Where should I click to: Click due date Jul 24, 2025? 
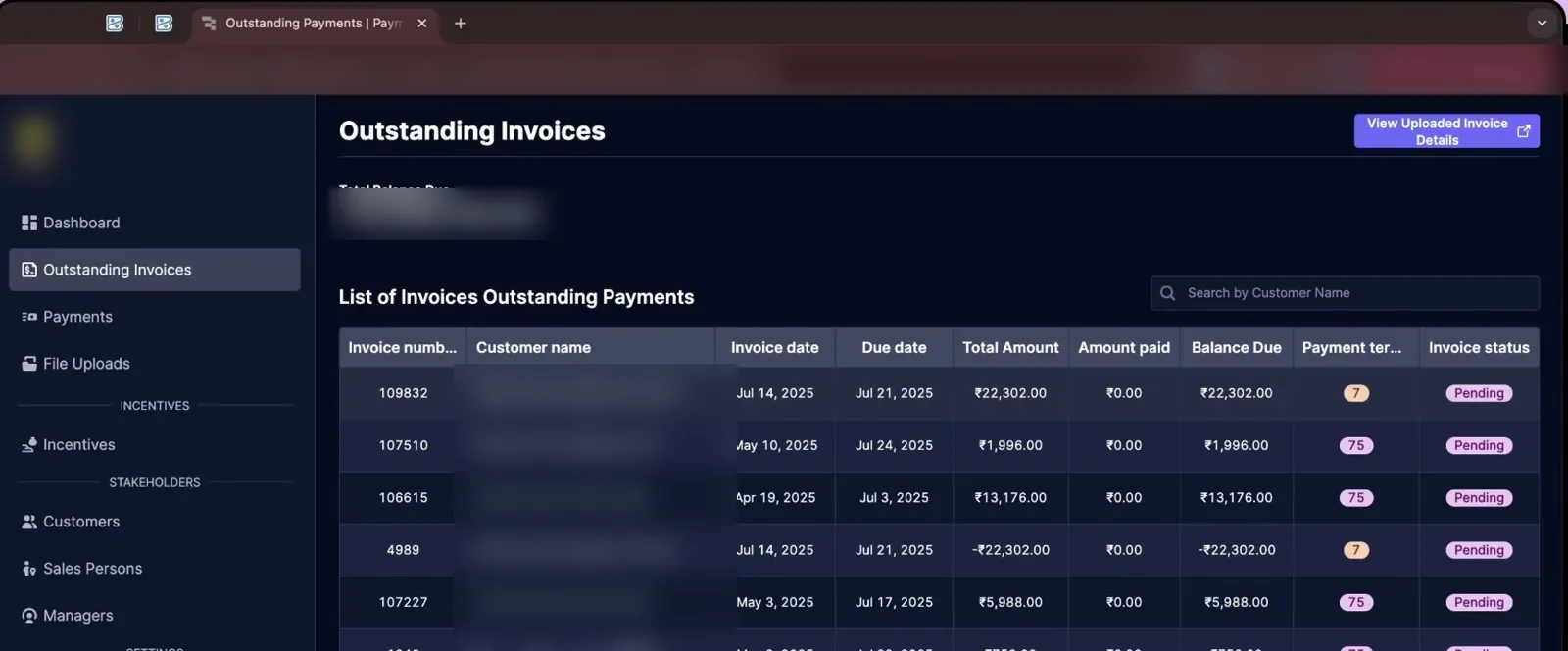(x=894, y=445)
